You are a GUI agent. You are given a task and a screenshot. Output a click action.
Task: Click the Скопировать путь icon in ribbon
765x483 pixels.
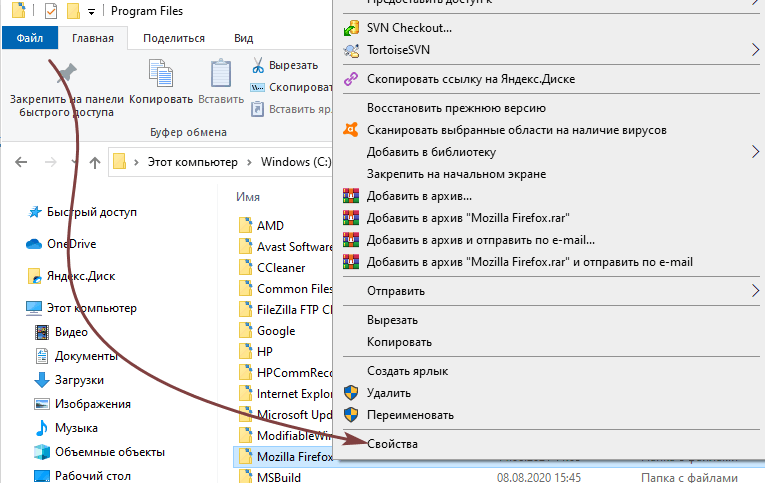click(257, 87)
